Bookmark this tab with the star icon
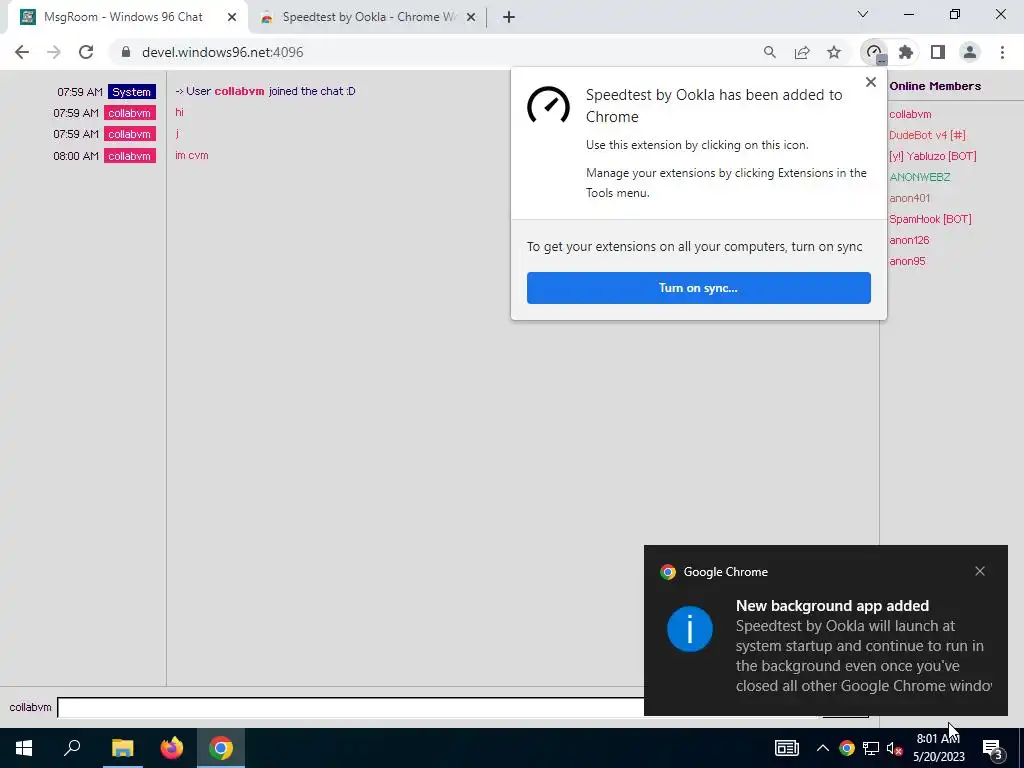This screenshot has width=1024, height=768. 834,52
